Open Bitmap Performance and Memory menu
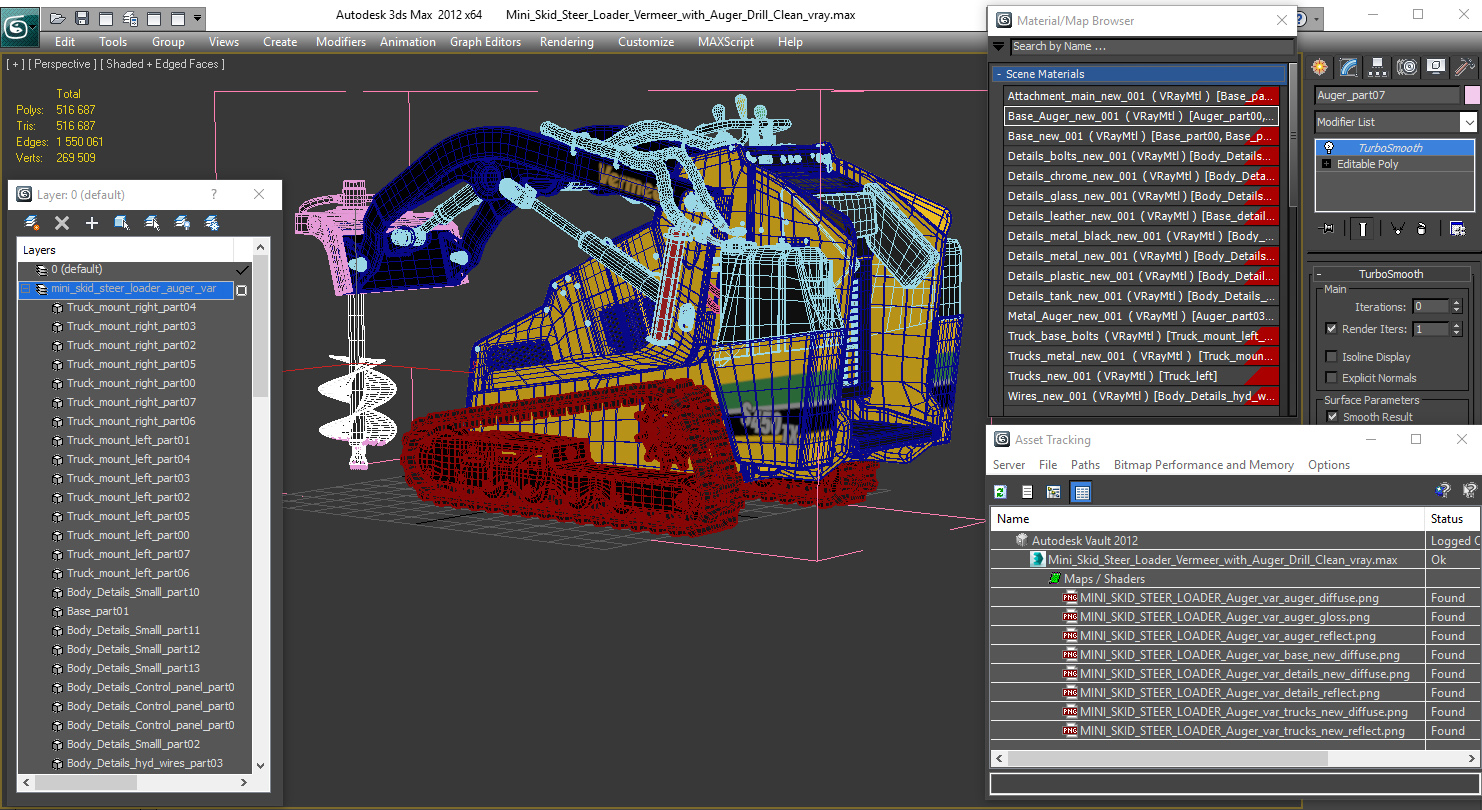The width and height of the screenshot is (1482, 810). coord(1204,465)
